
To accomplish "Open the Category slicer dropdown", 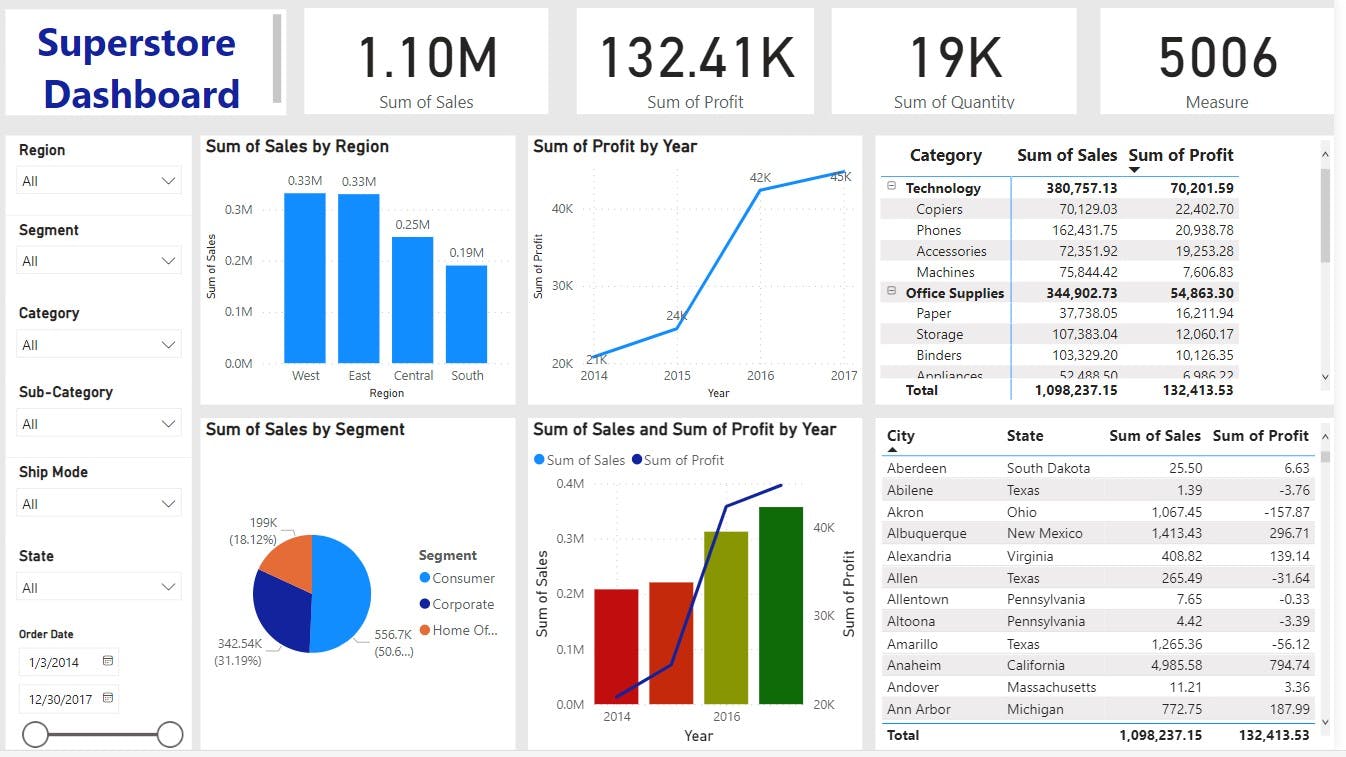I will pyautogui.click(x=100, y=345).
